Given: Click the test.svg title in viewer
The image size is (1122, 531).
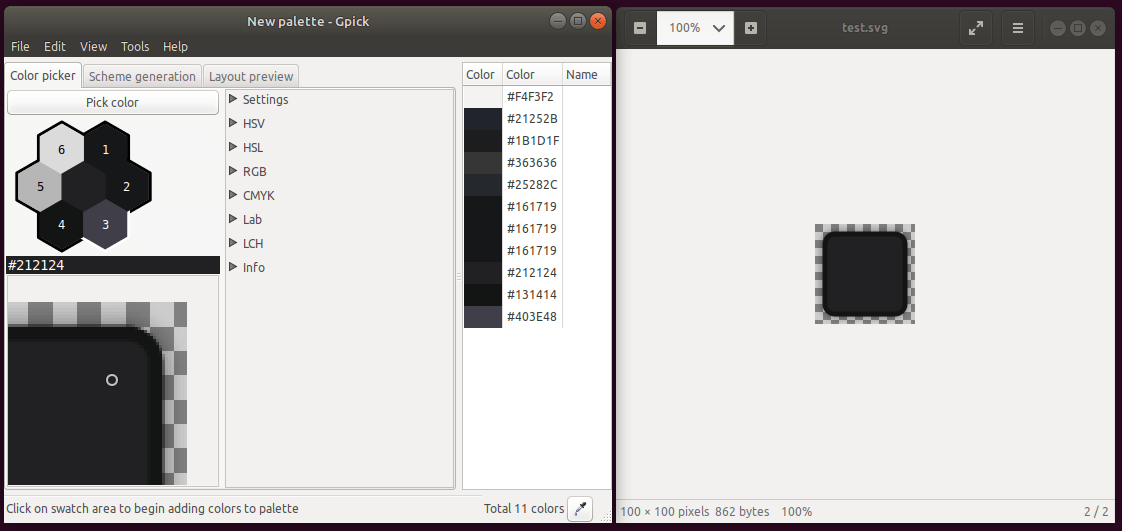Looking at the screenshot, I should point(865,29).
